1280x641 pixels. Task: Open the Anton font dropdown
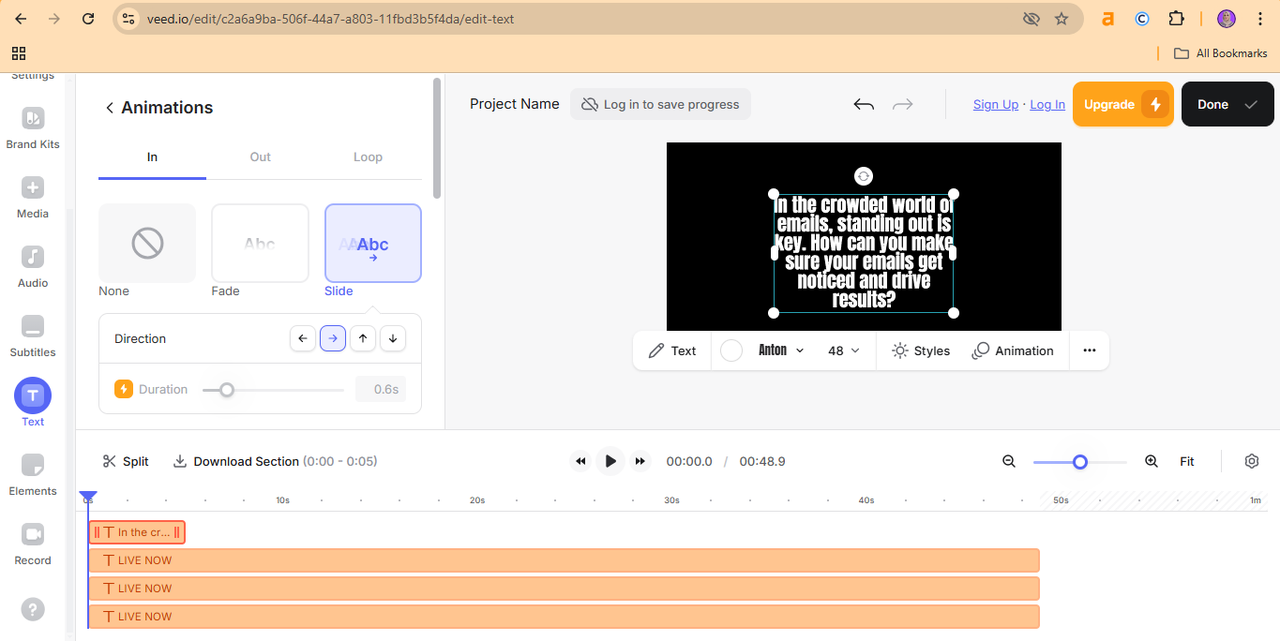[781, 351]
